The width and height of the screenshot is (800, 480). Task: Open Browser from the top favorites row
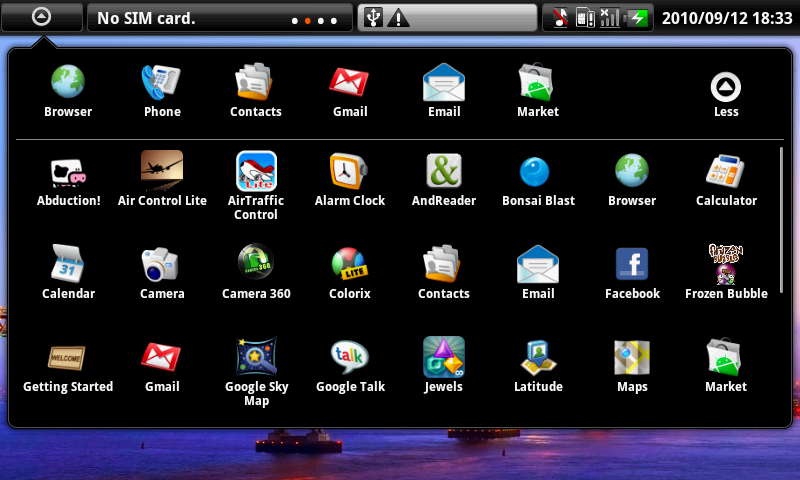(68, 91)
